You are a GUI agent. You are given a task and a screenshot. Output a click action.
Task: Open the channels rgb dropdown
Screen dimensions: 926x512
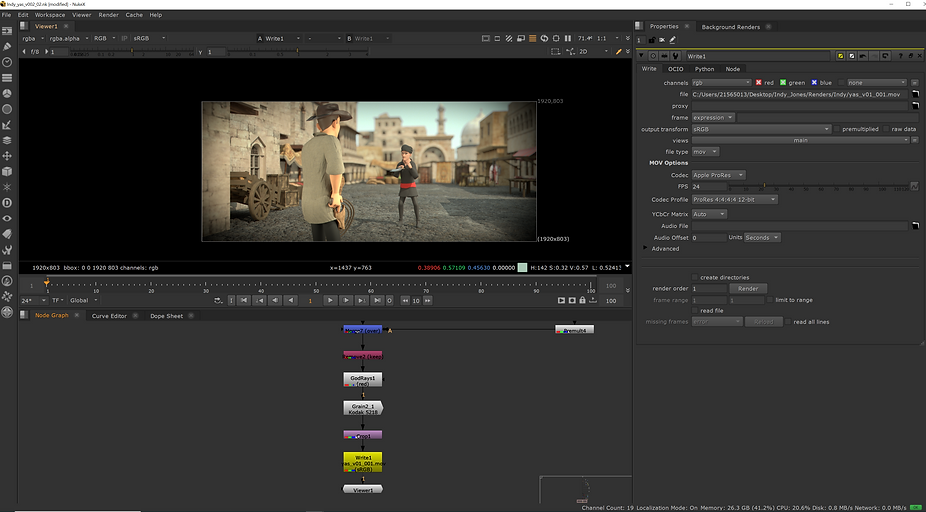tap(722, 83)
